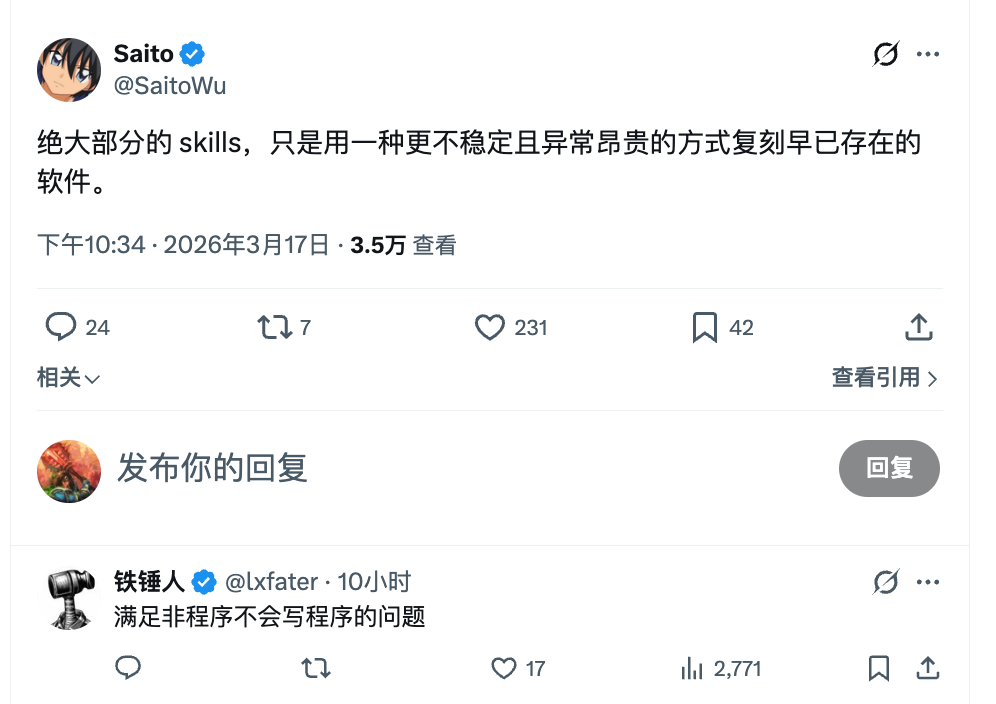This screenshot has height=704, width=996.
Task: Like Saito's tweet
Action: tap(490, 327)
